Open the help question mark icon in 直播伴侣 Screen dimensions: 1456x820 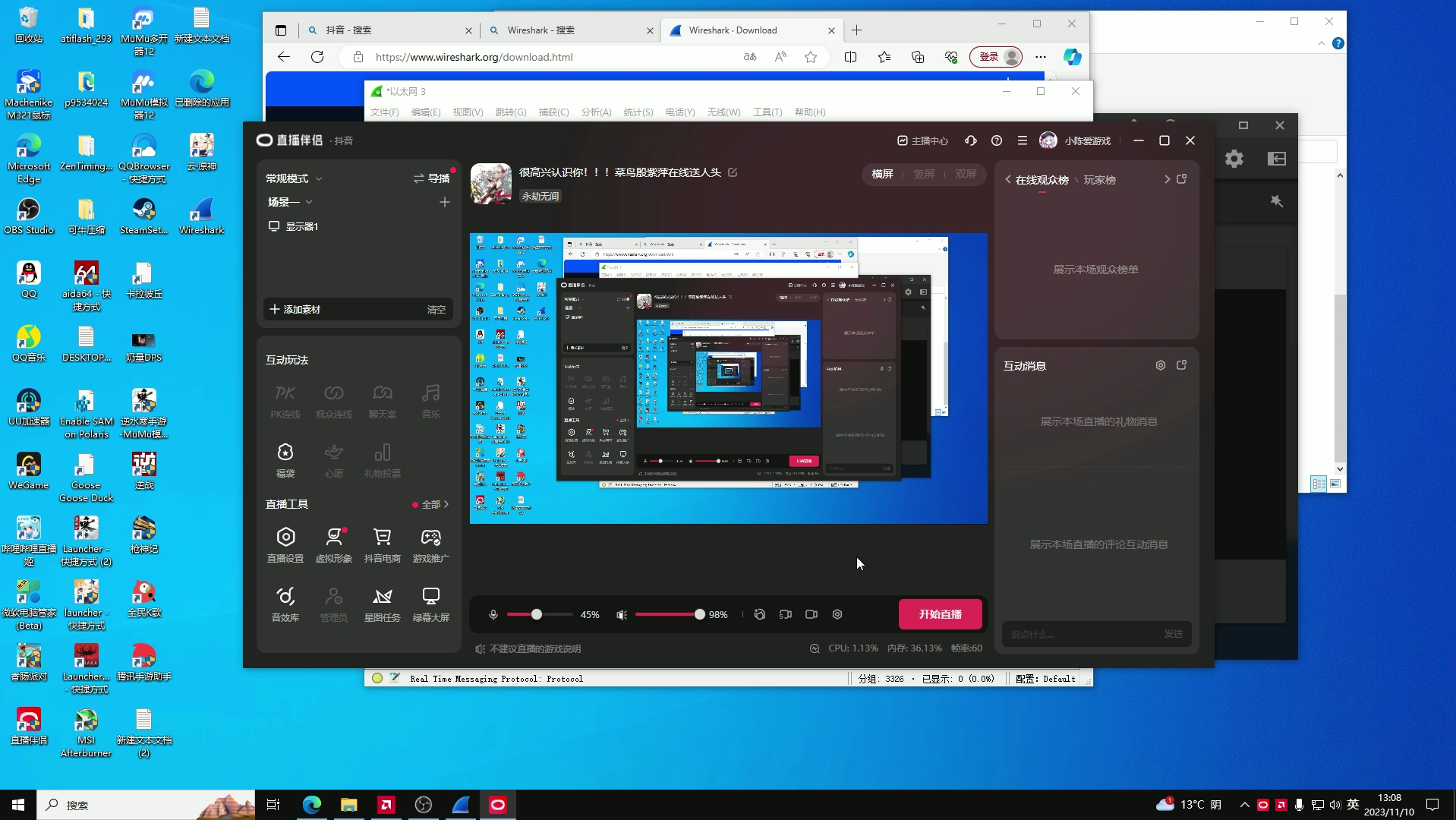tap(997, 140)
